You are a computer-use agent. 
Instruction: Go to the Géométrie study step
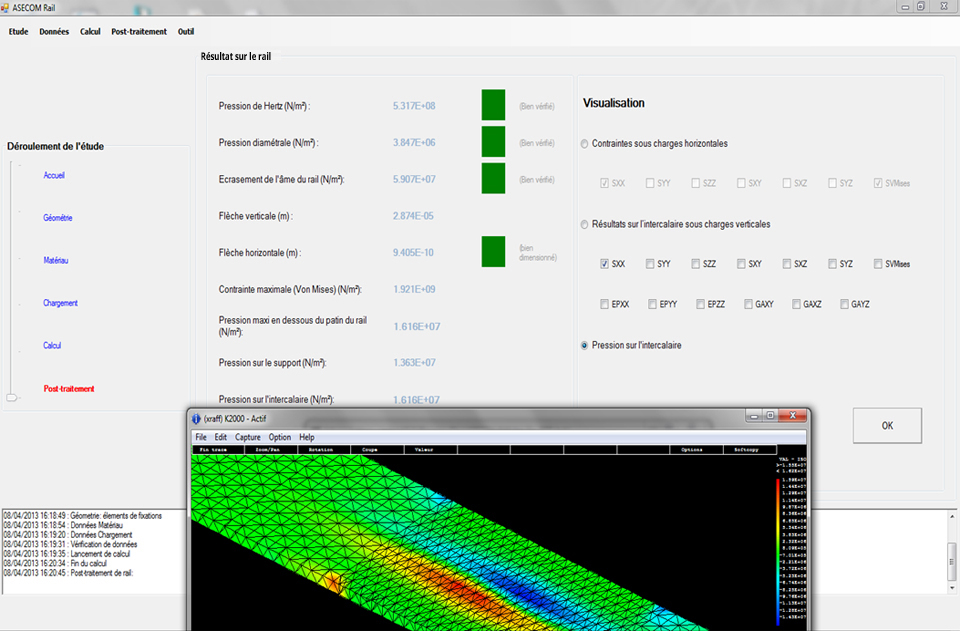(58, 218)
